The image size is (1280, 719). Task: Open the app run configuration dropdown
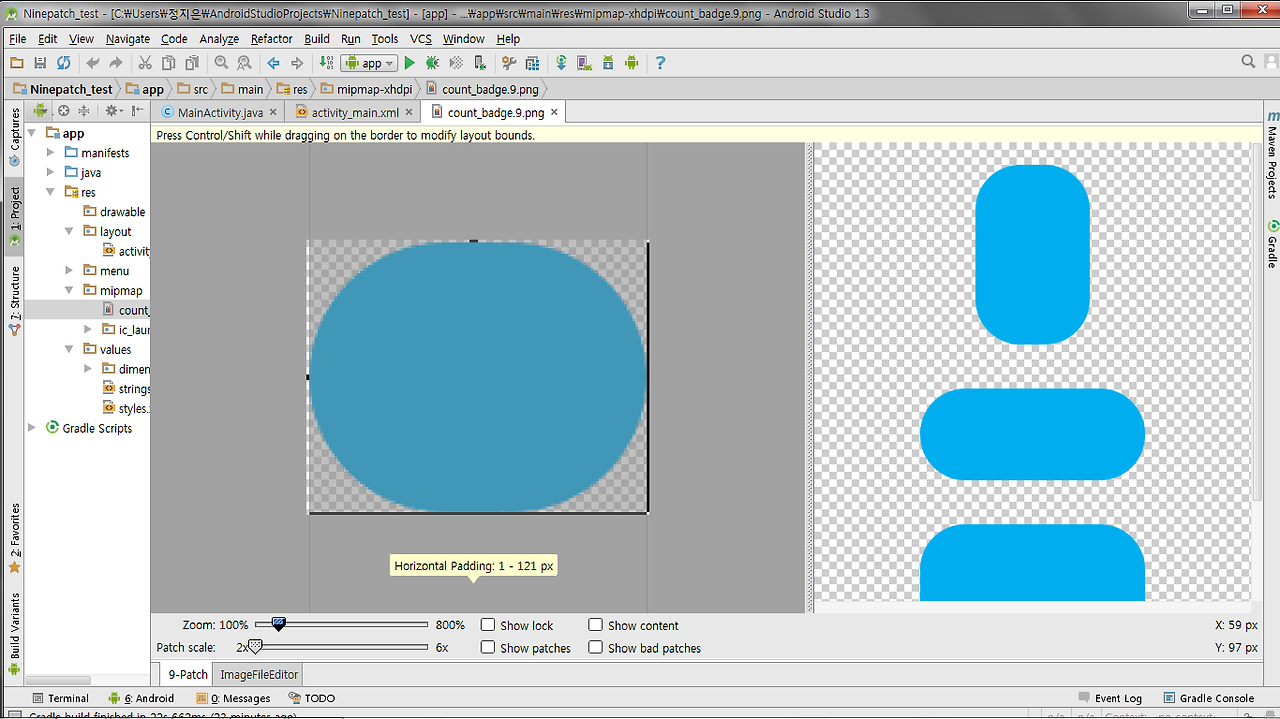coord(369,63)
